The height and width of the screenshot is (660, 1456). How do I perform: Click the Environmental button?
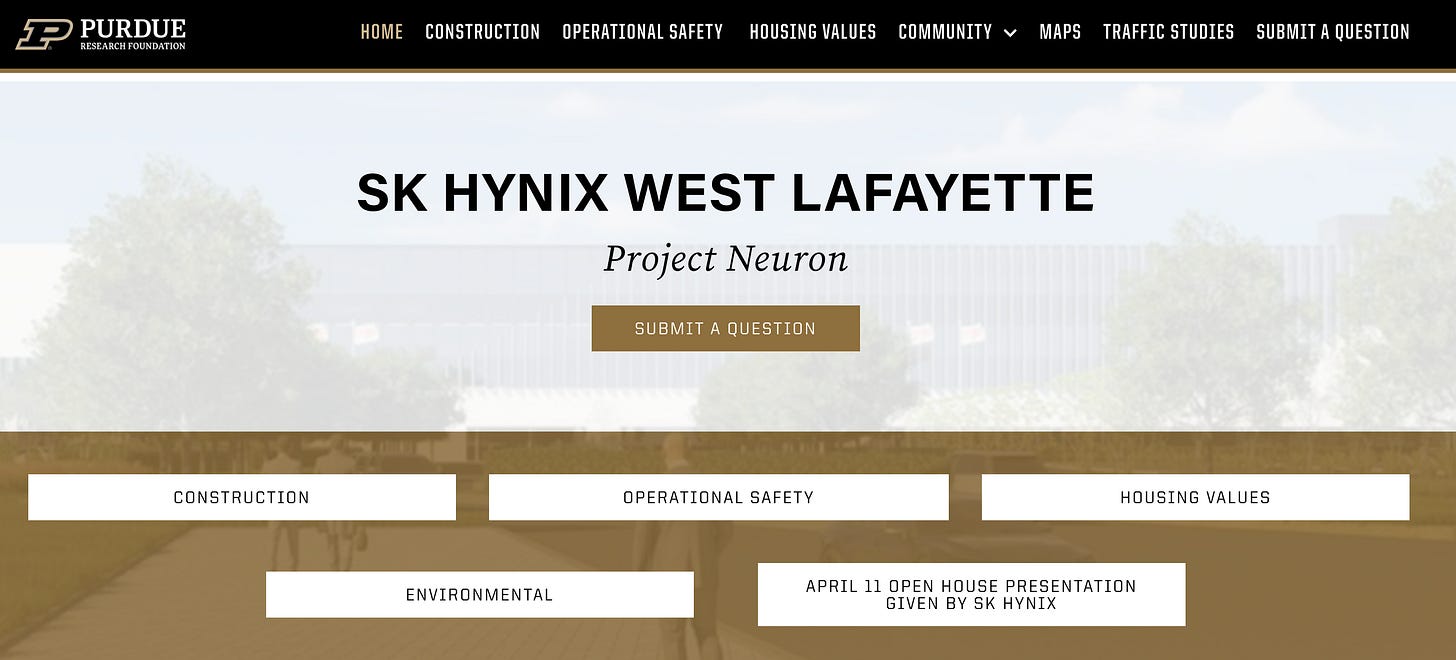click(480, 594)
